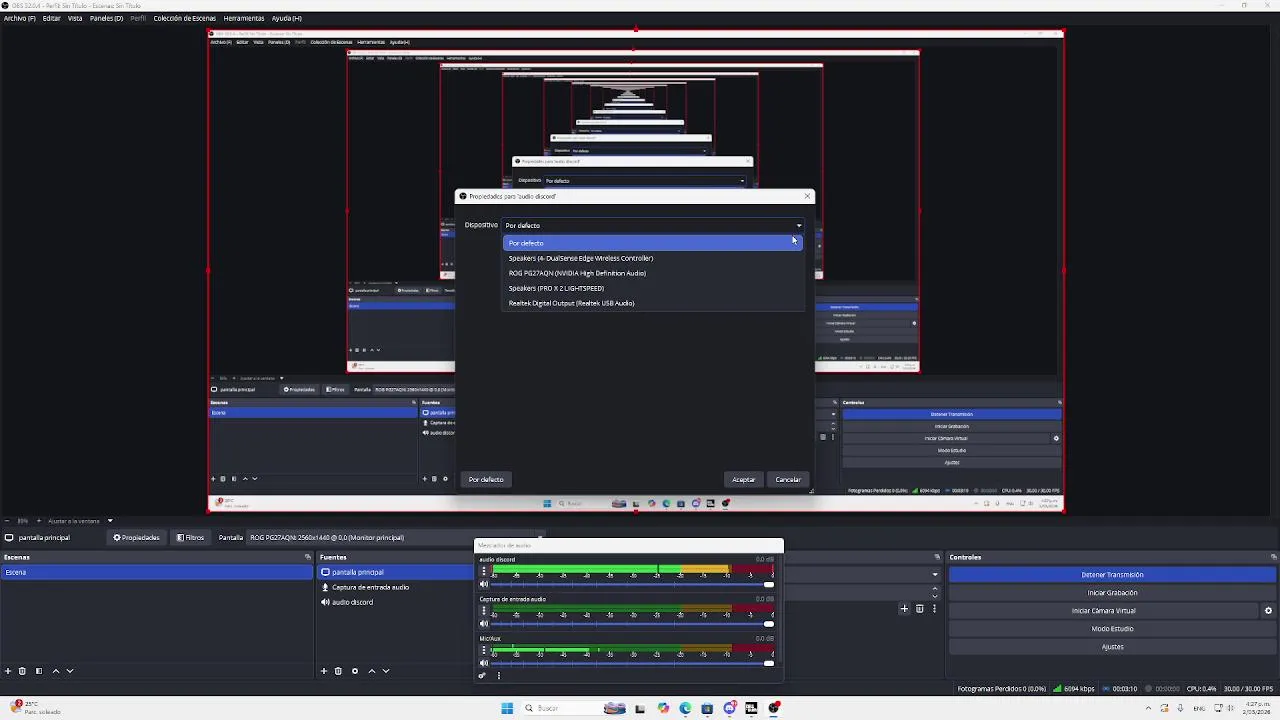This screenshot has height=720, width=1280.
Task: Move source up with the Fuentes up arrow
Action: click(372, 671)
